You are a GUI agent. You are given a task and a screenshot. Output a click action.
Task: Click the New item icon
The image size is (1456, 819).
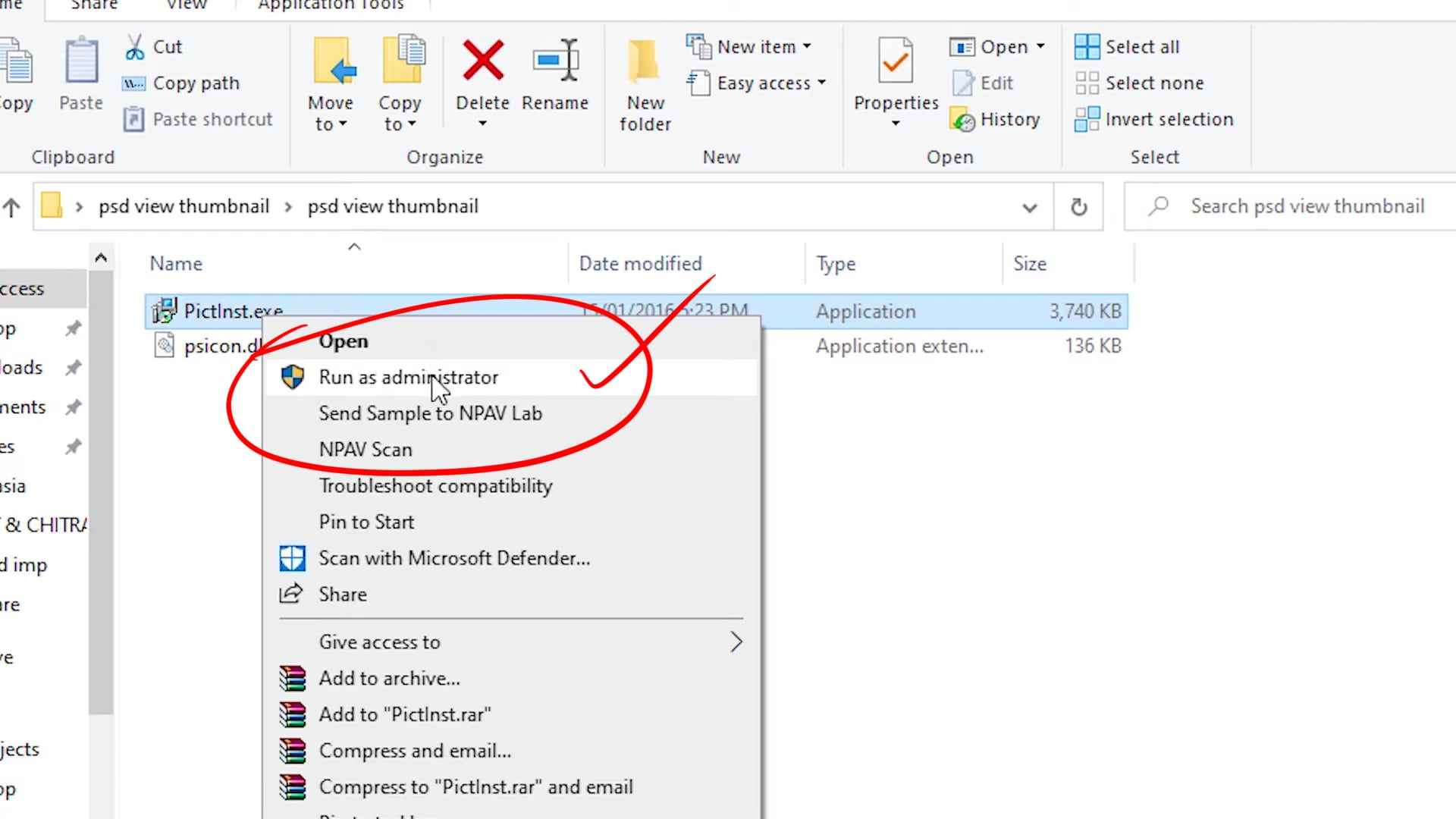click(x=698, y=47)
